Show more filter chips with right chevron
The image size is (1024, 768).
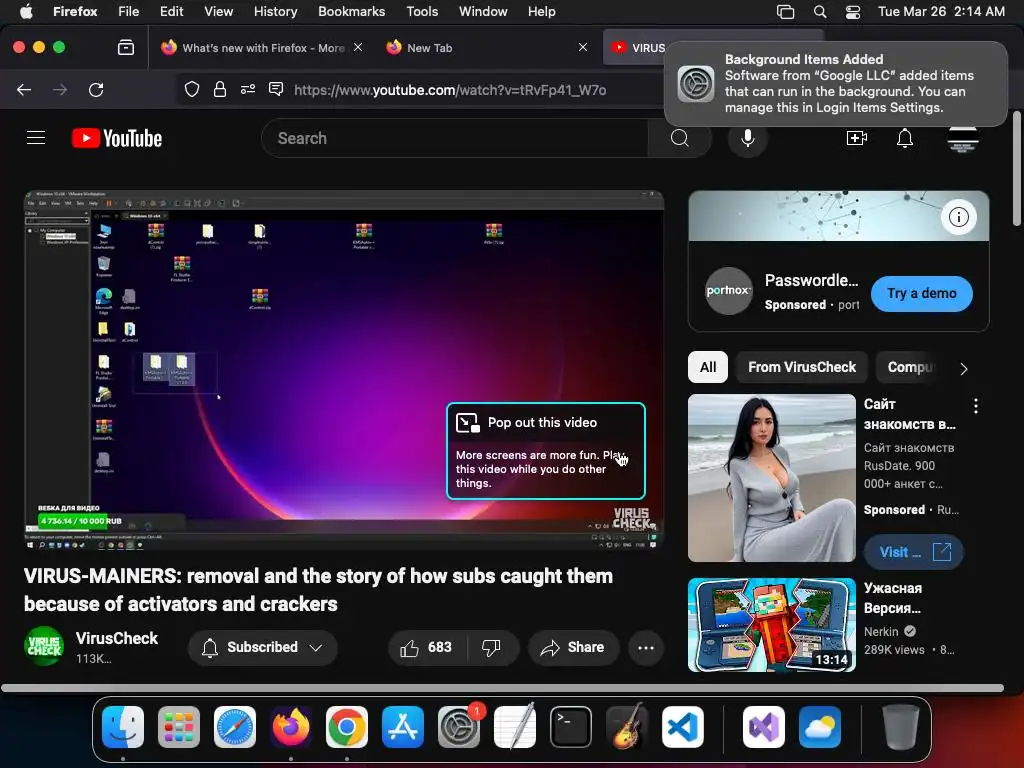[963, 368]
